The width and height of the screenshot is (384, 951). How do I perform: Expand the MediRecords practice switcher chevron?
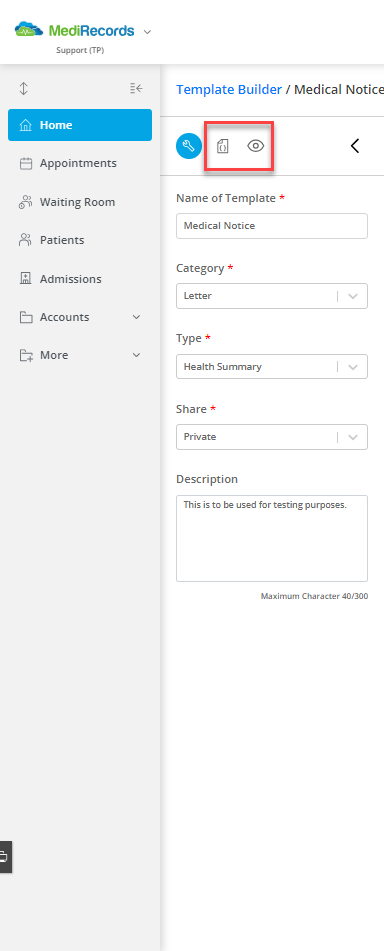[147, 32]
